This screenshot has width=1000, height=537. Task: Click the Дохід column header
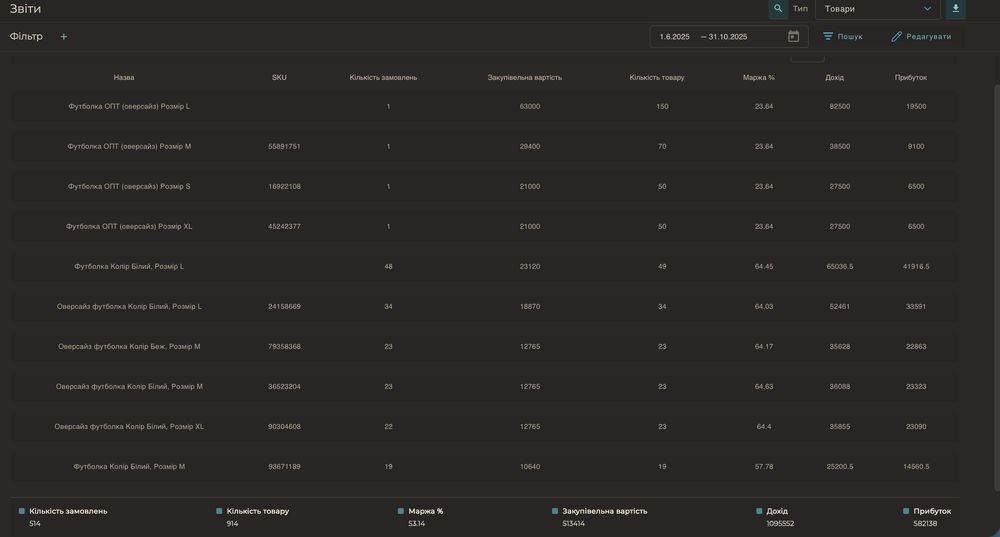(834, 77)
